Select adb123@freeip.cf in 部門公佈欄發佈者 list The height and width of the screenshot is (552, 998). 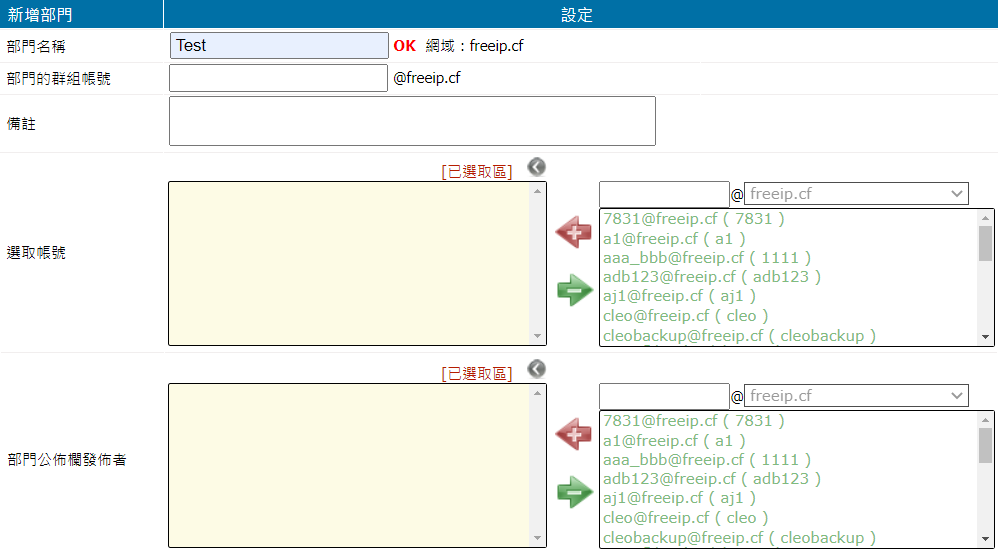711,479
